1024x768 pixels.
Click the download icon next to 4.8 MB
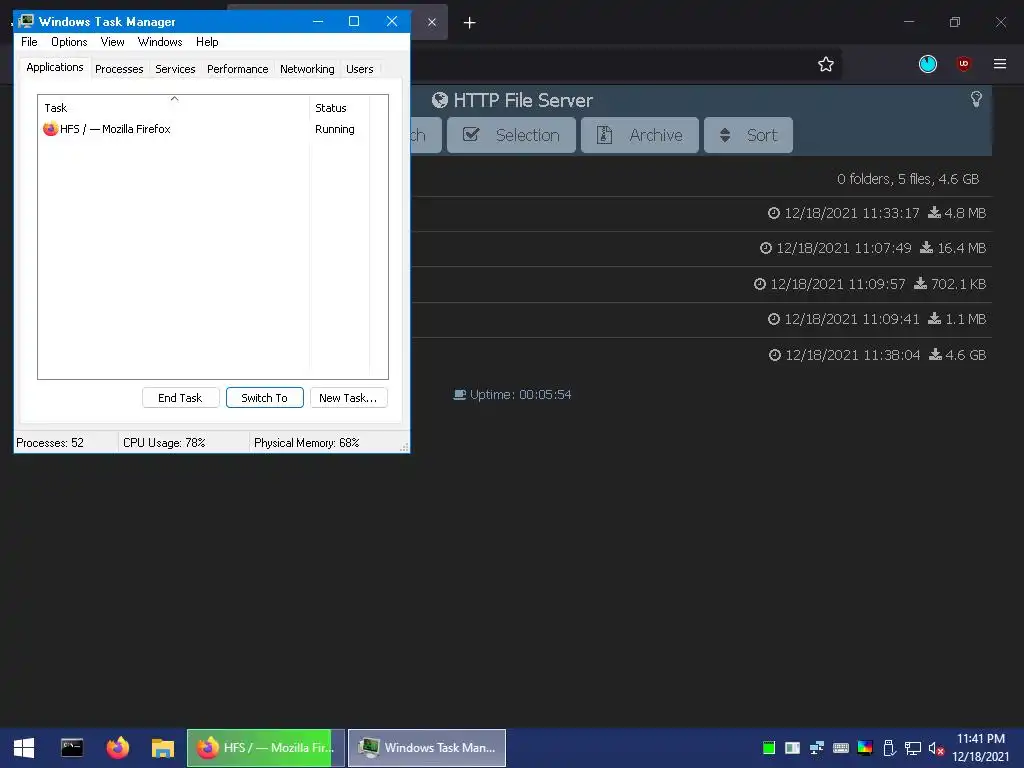coord(935,212)
